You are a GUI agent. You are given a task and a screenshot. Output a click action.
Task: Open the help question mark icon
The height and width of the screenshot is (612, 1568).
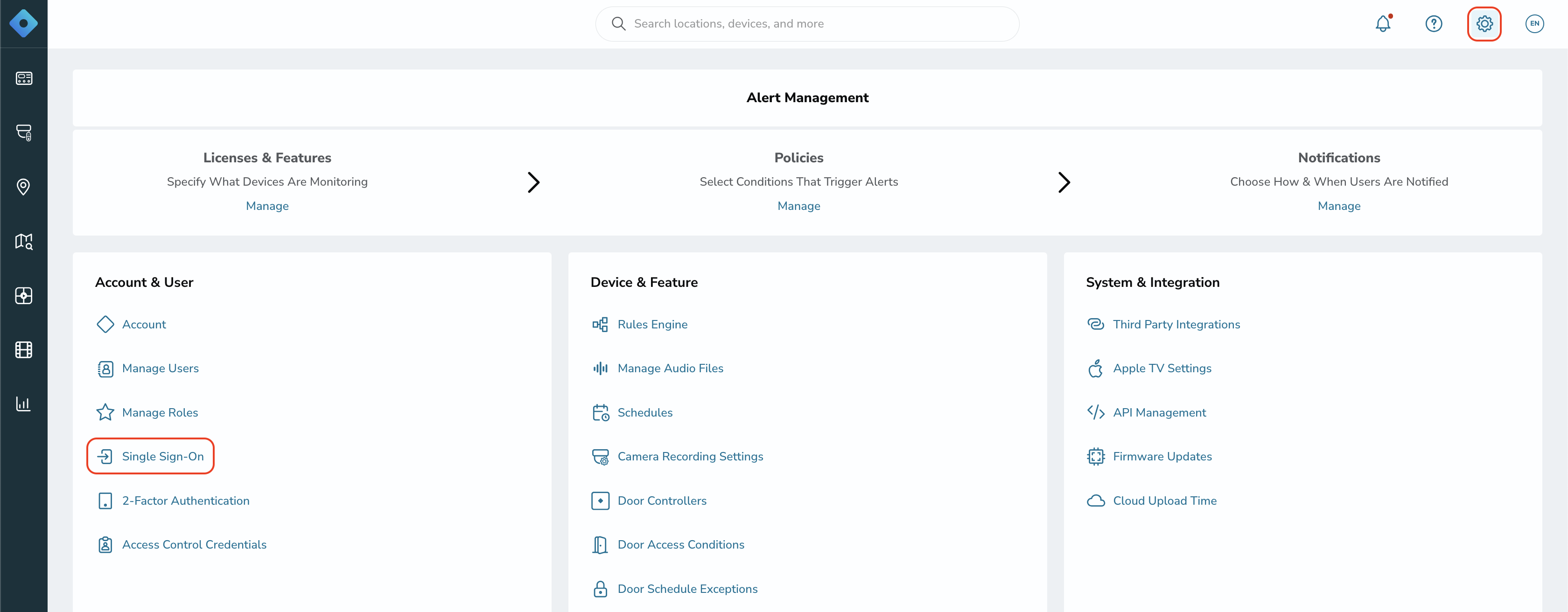[1434, 24]
